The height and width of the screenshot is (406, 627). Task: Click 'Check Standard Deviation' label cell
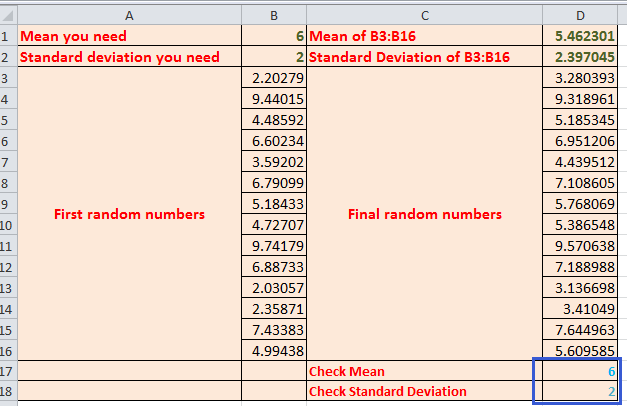click(424, 391)
